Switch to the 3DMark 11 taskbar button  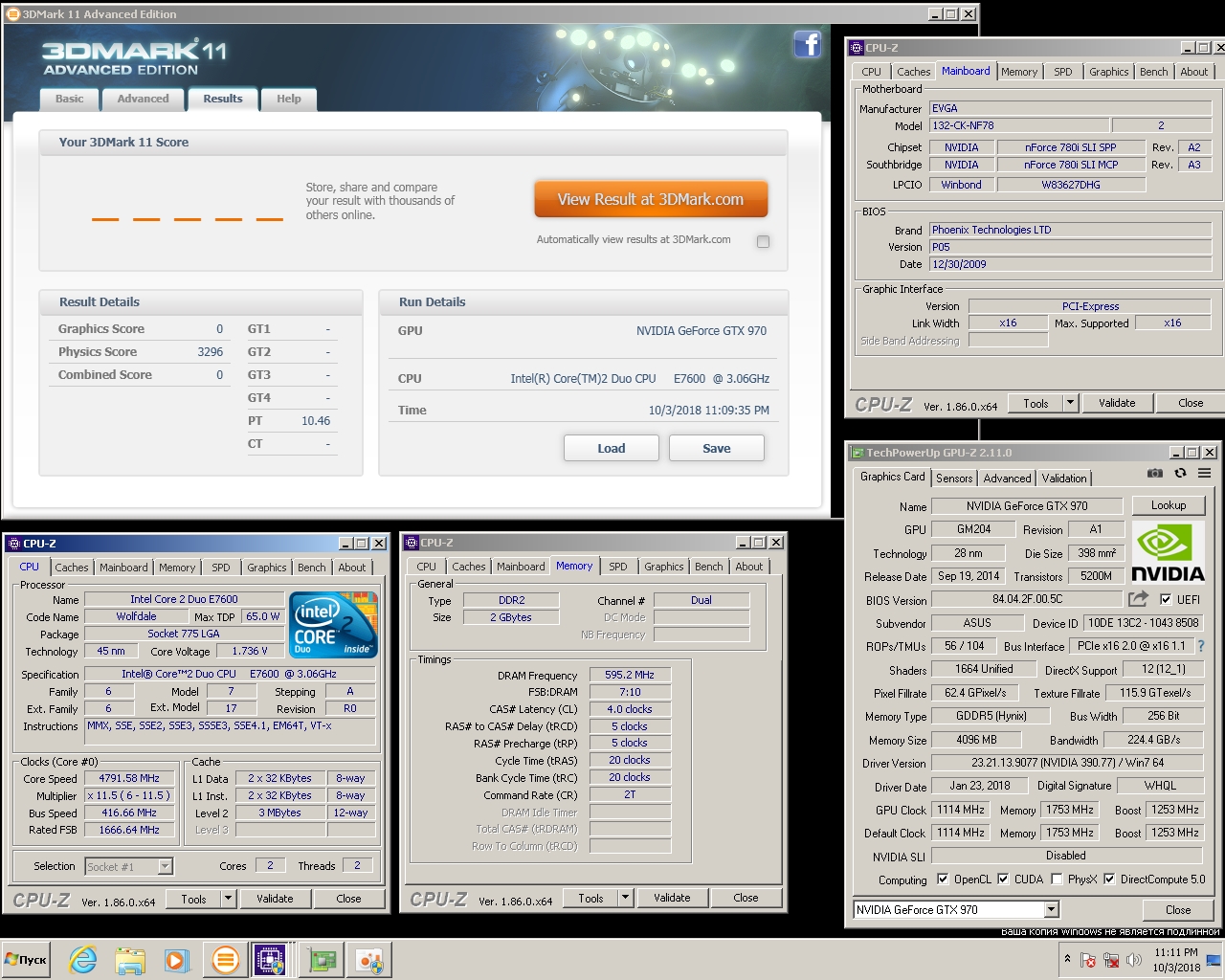pos(225,959)
